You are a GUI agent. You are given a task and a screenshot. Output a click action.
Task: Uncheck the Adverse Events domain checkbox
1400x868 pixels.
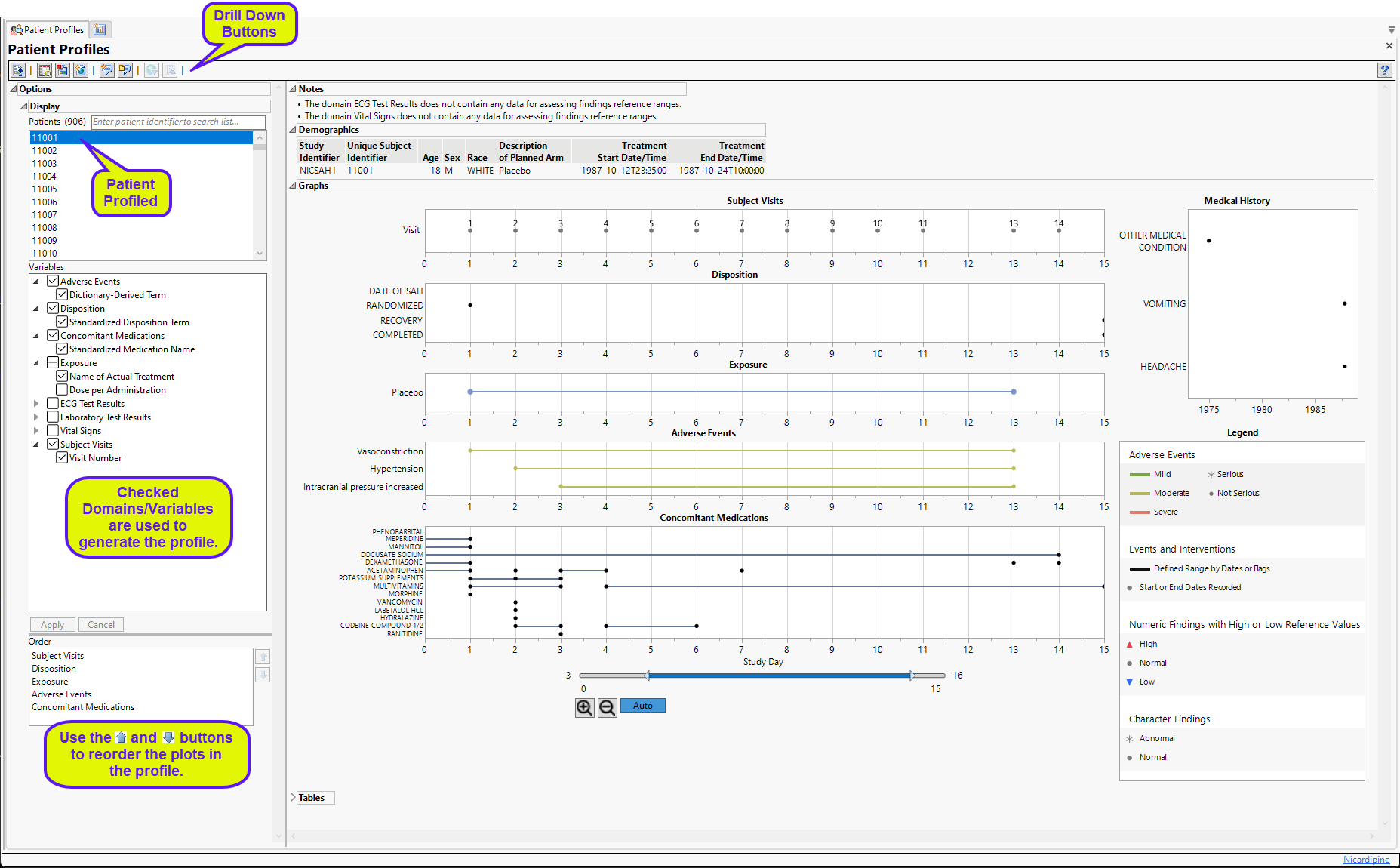pyautogui.click(x=53, y=282)
